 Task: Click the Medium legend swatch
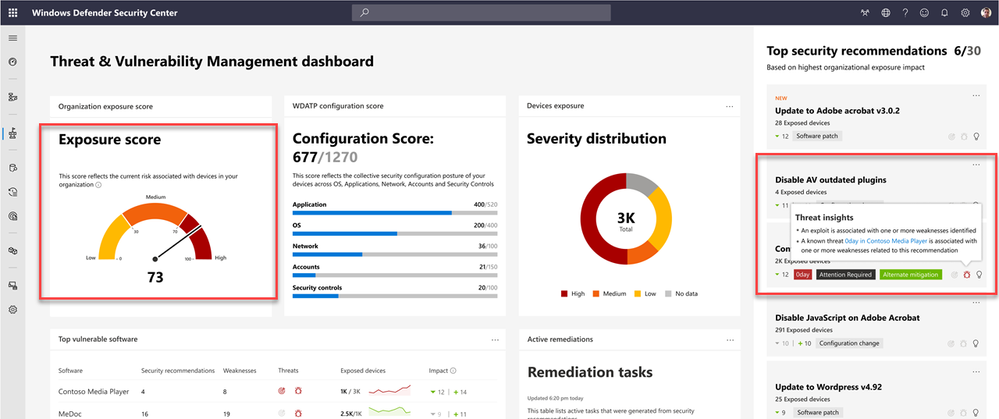tap(597, 294)
